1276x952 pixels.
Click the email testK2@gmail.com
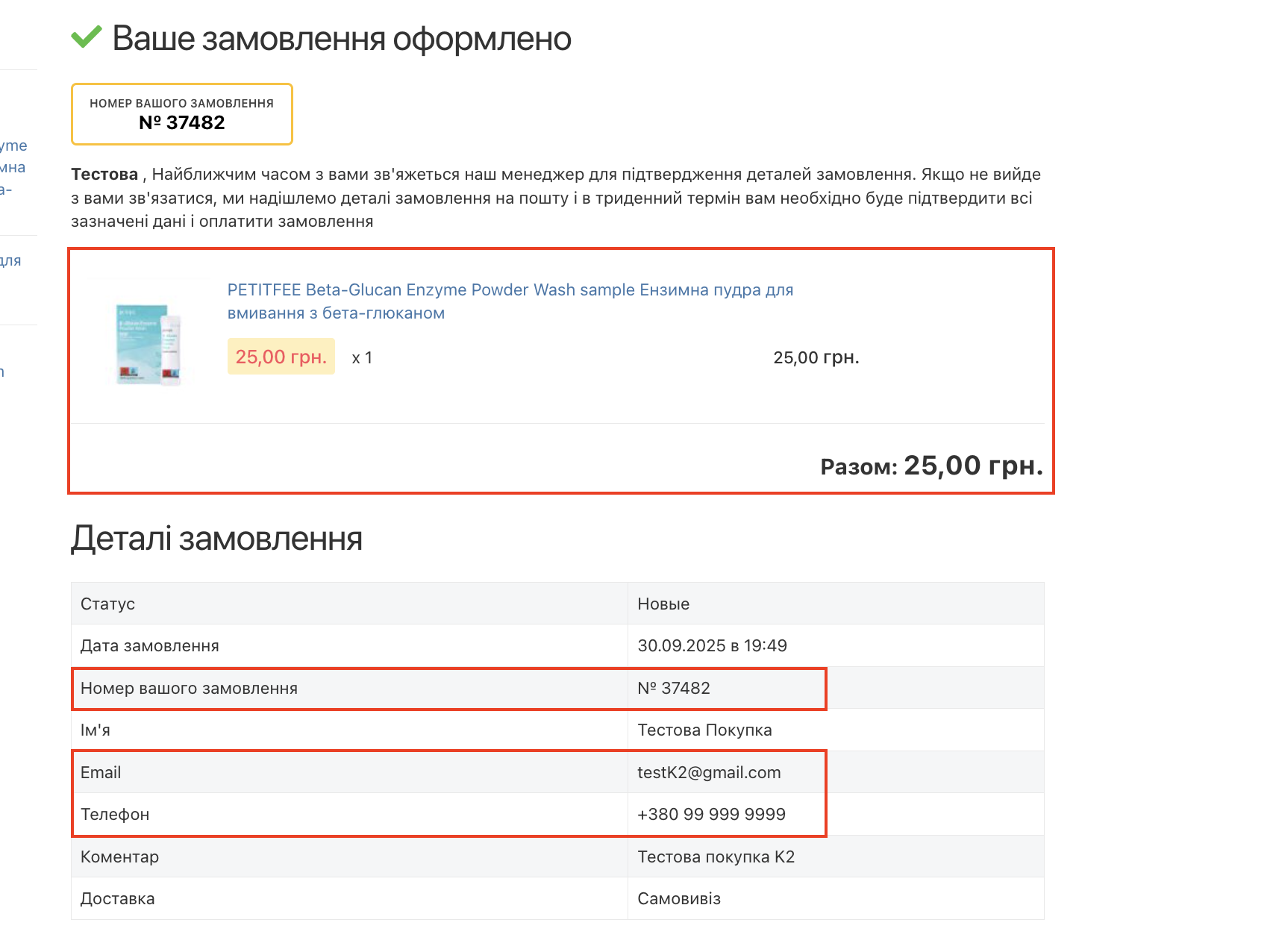click(708, 772)
